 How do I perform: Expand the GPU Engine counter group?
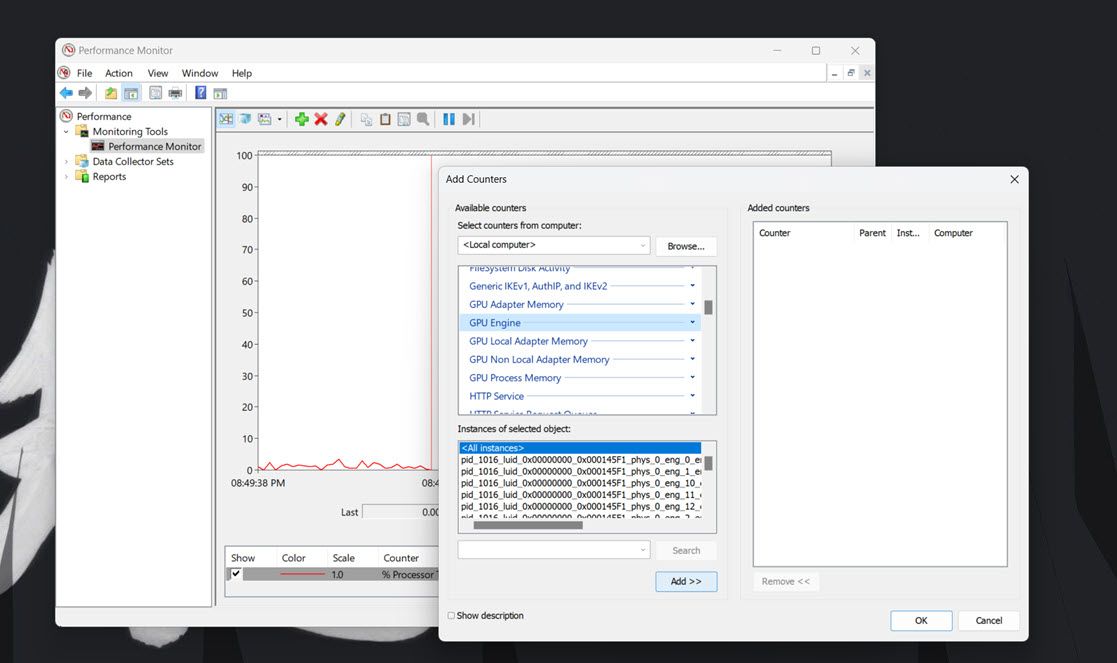(x=692, y=323)
